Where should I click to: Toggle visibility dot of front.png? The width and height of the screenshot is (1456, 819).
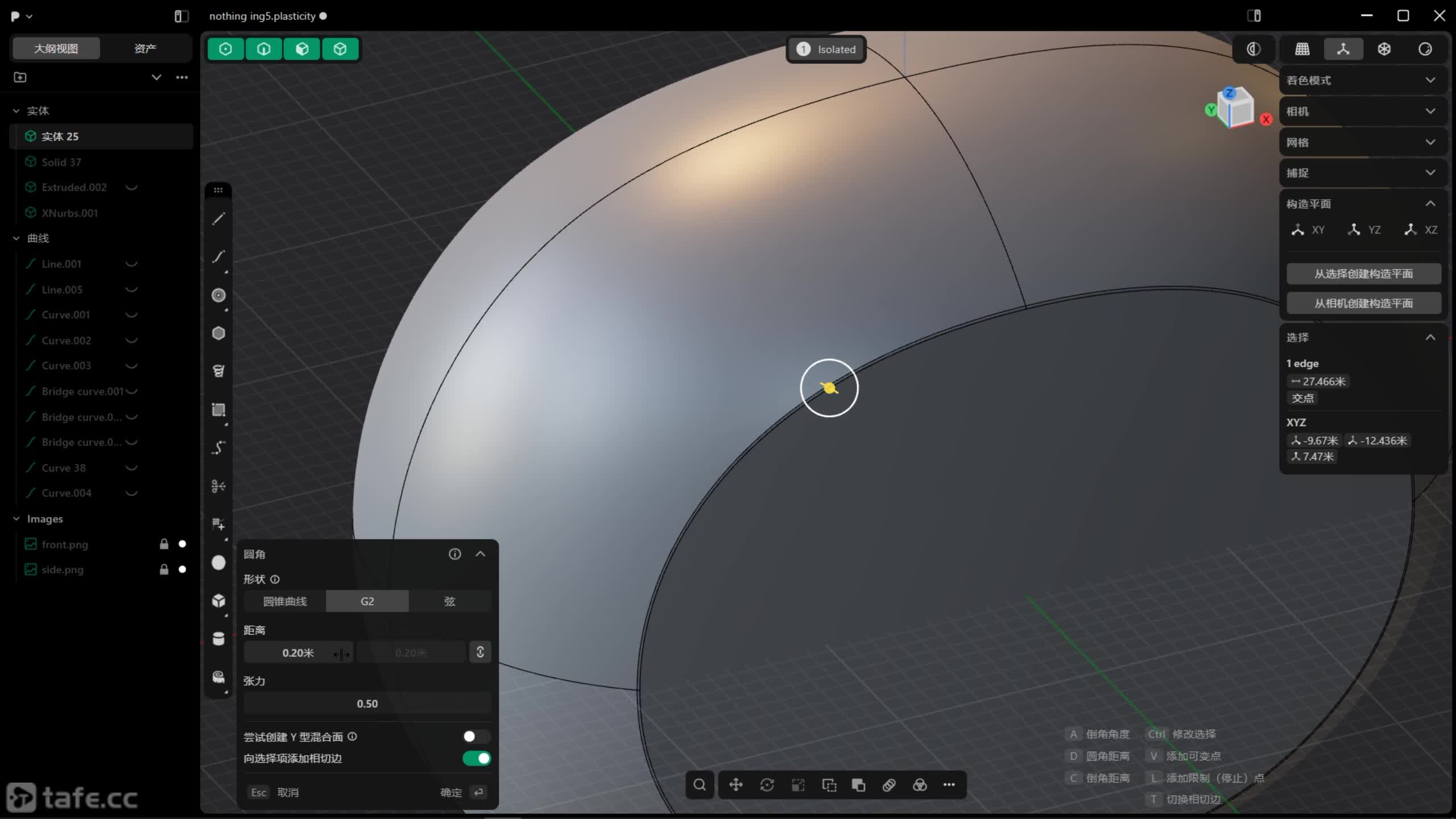click(x=182, y=544)
